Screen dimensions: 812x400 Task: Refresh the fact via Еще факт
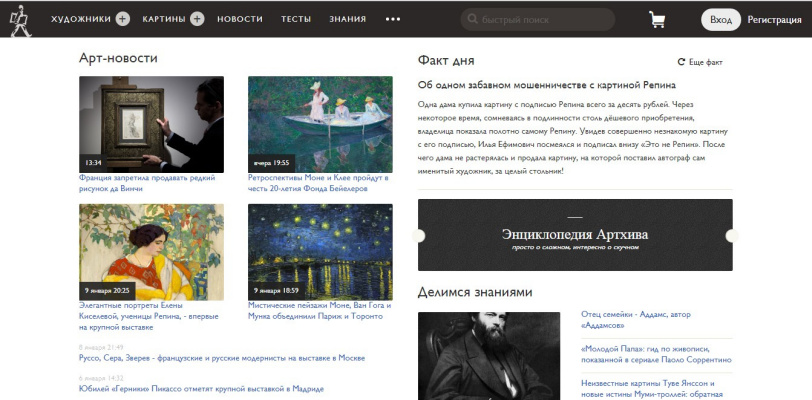[x=700, y=62]
